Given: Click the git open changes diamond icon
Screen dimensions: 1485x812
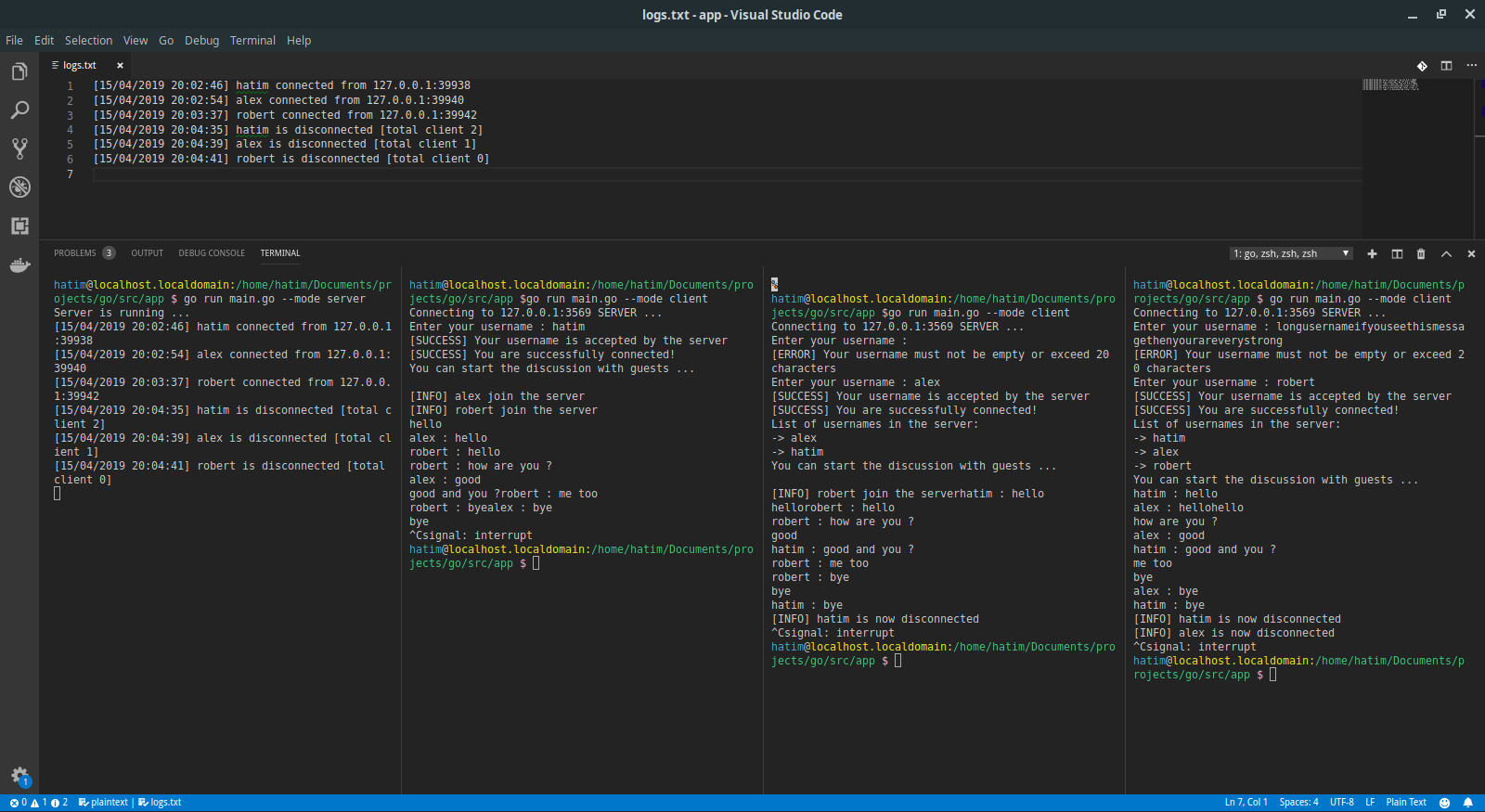Looking at the screenshot, I should coord(1422,66).
